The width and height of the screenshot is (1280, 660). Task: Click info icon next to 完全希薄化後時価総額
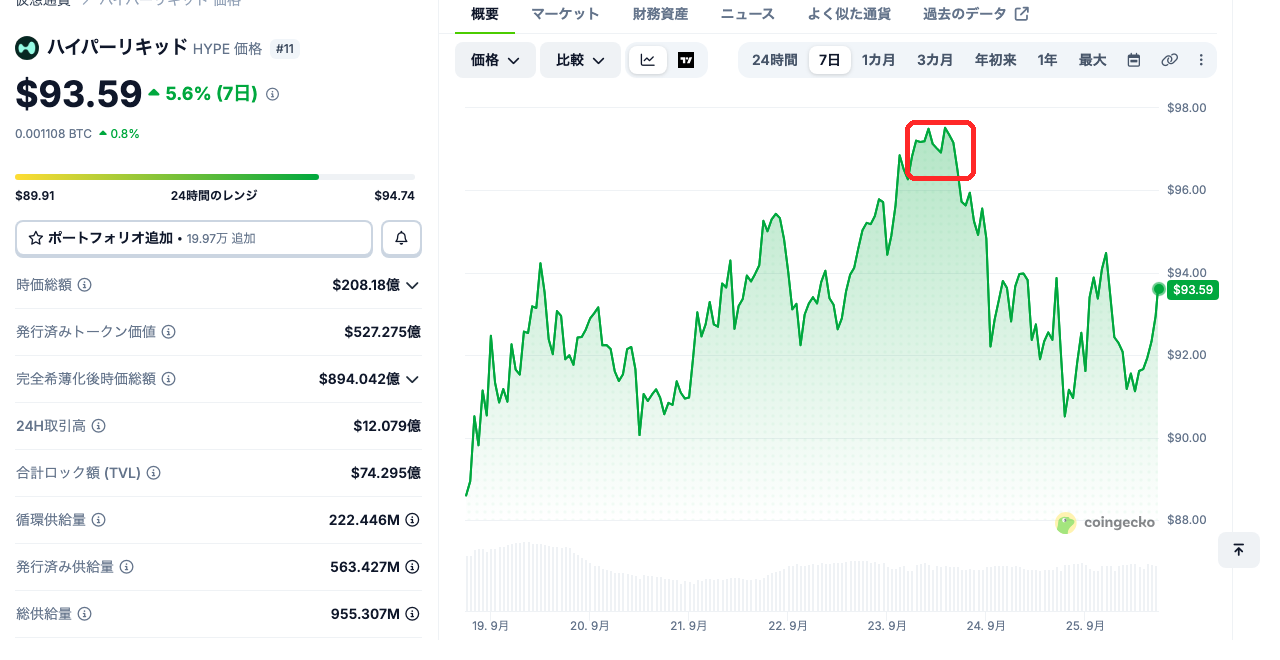click(168, 379)
